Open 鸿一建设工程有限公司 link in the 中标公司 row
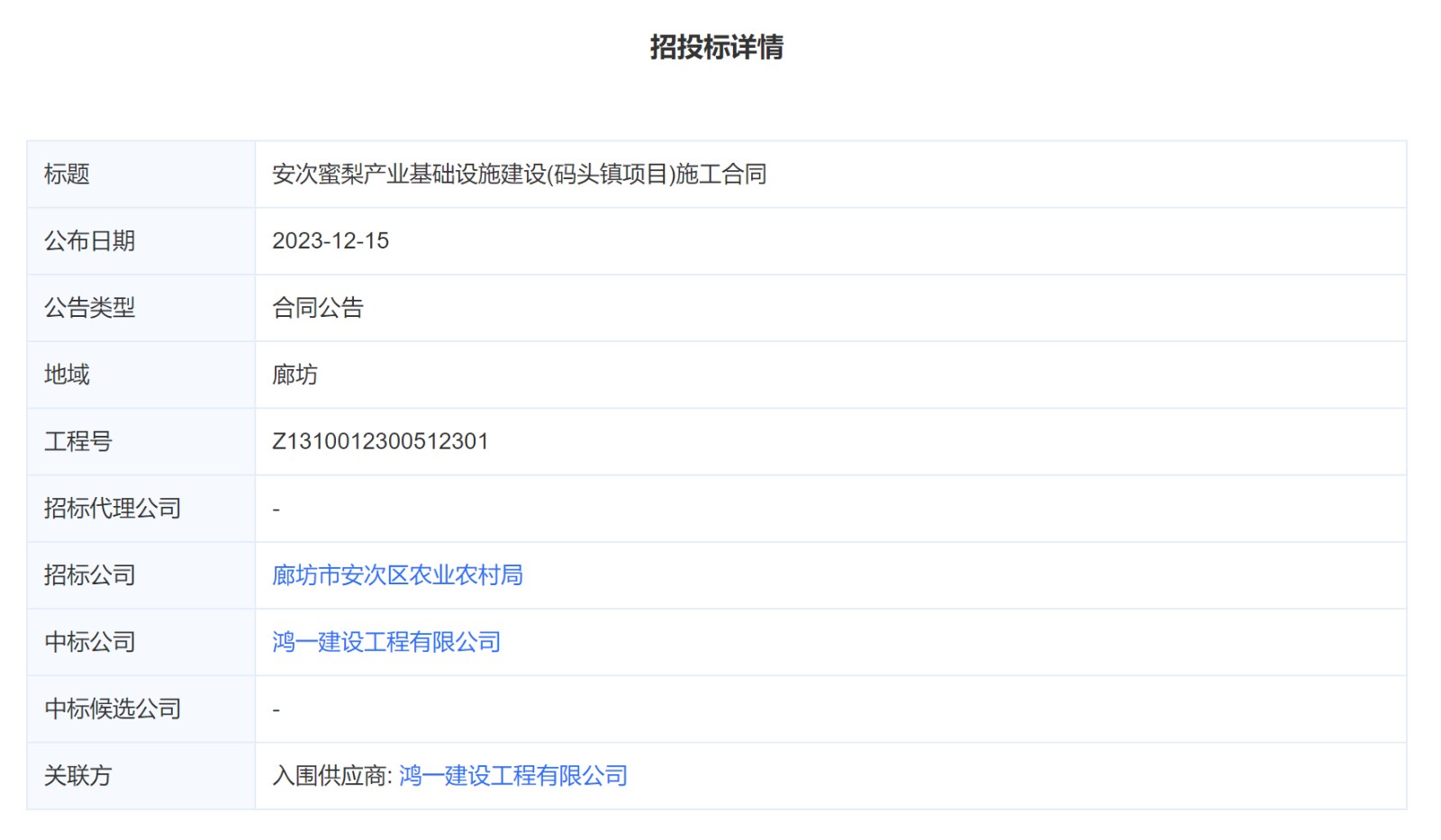 click(x=386, y=642)
